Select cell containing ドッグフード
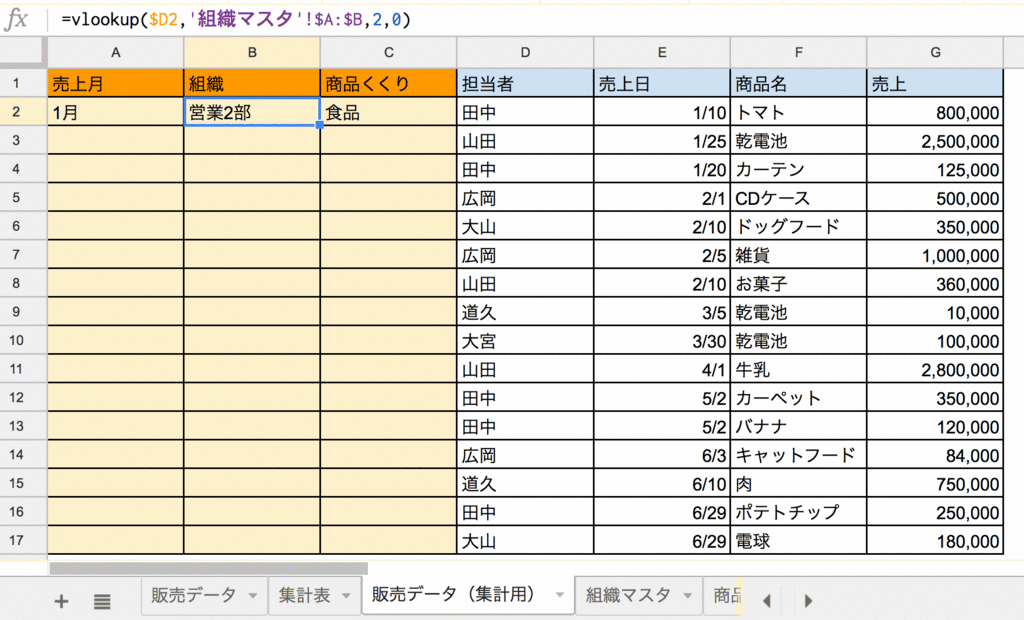Screen dimensions: 1024x620 pyautogui.click(x=798, y=226)
